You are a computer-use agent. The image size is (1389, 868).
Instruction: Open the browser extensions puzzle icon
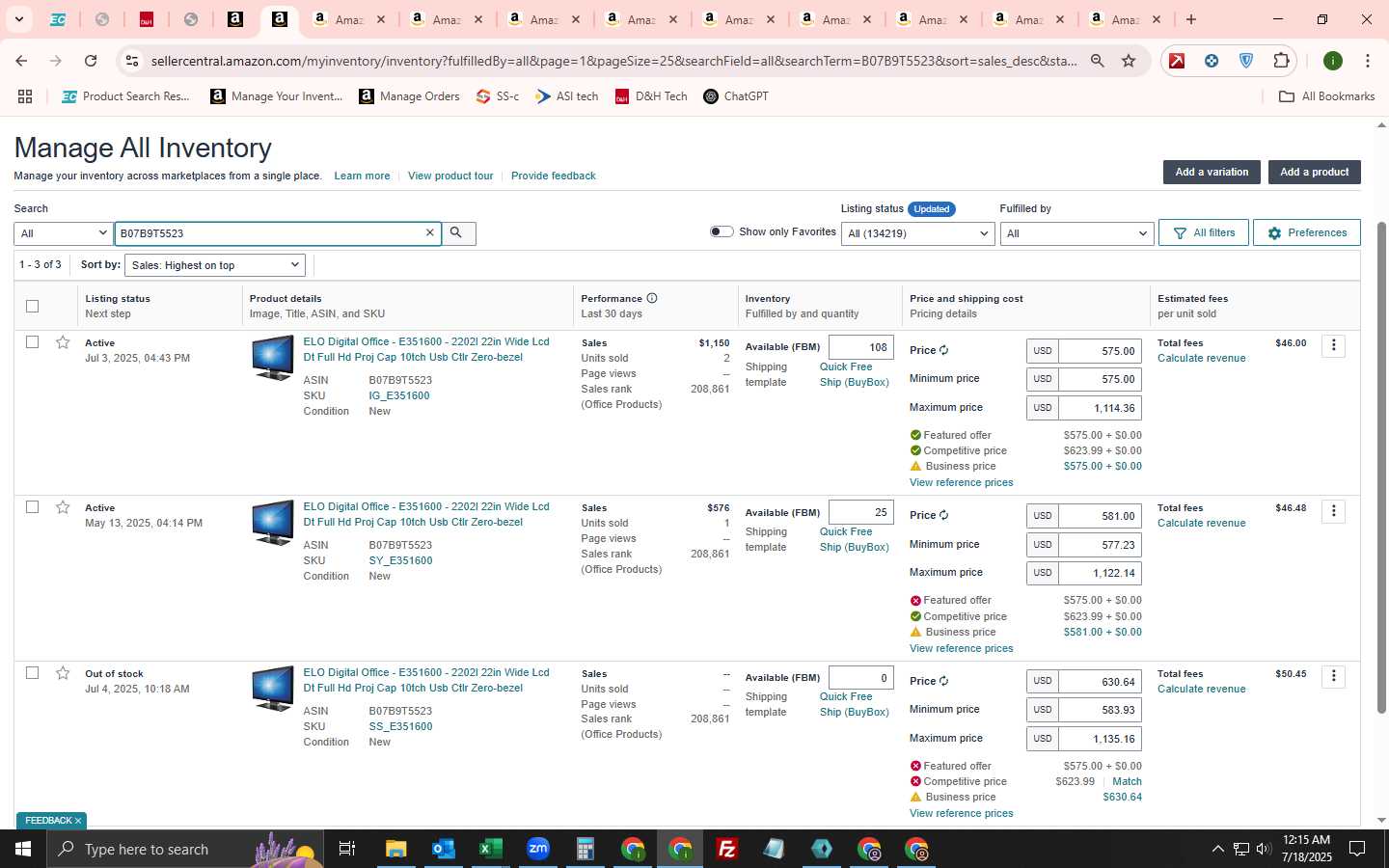1281,61
